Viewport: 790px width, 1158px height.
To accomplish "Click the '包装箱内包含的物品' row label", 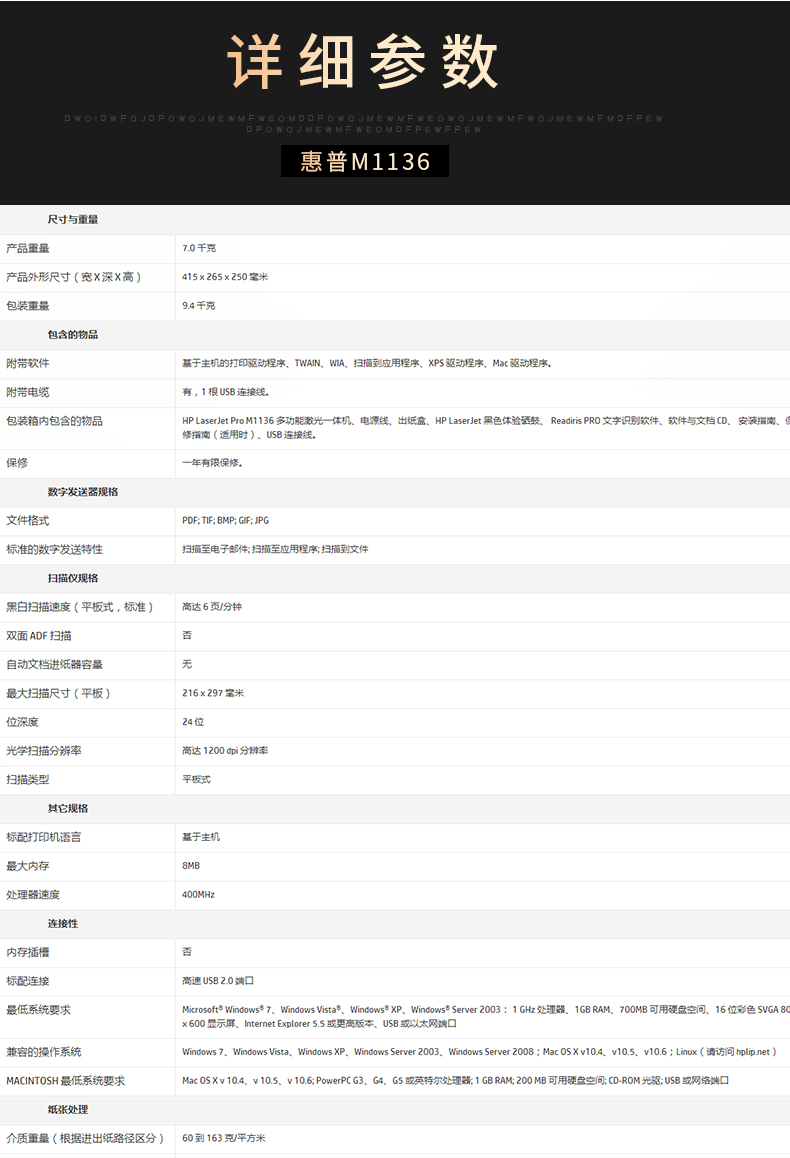I will tap(55, 421).
